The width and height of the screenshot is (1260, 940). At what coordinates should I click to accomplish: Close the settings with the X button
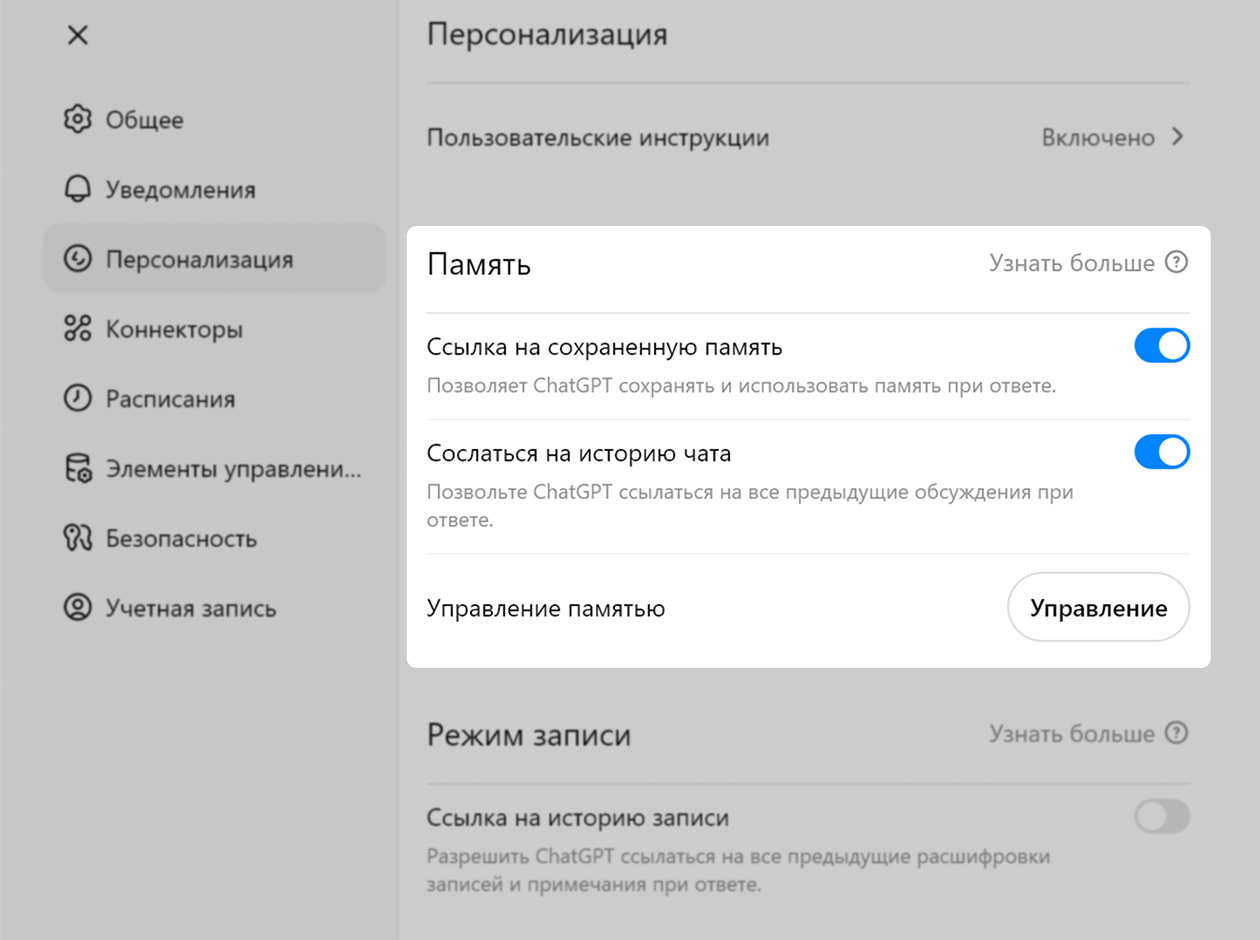[x=77, y=36]
